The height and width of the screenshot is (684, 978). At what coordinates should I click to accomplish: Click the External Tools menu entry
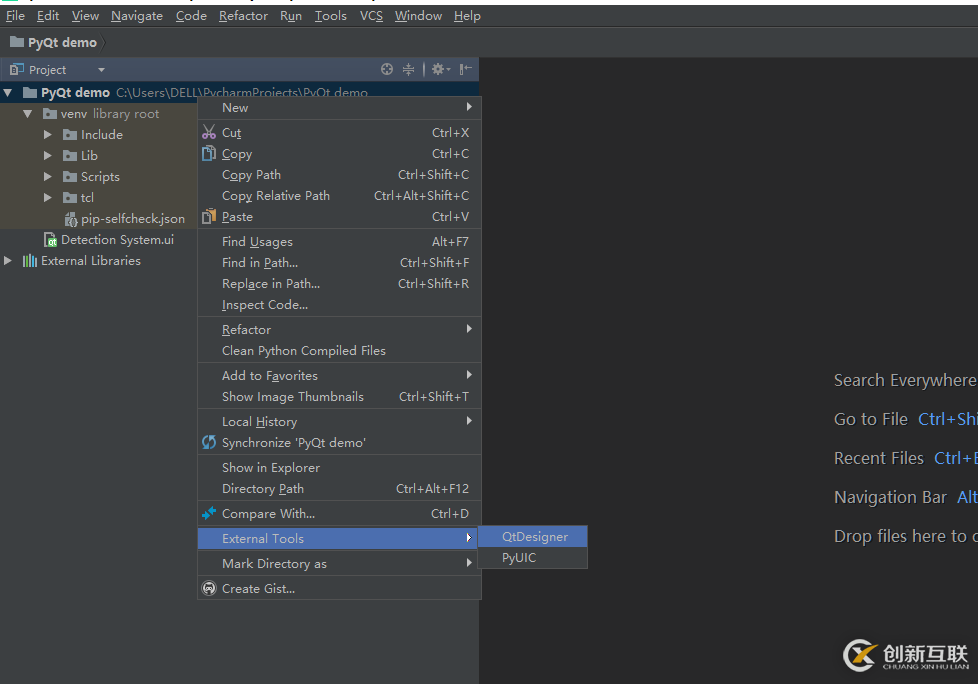click(x=339, y=539)
